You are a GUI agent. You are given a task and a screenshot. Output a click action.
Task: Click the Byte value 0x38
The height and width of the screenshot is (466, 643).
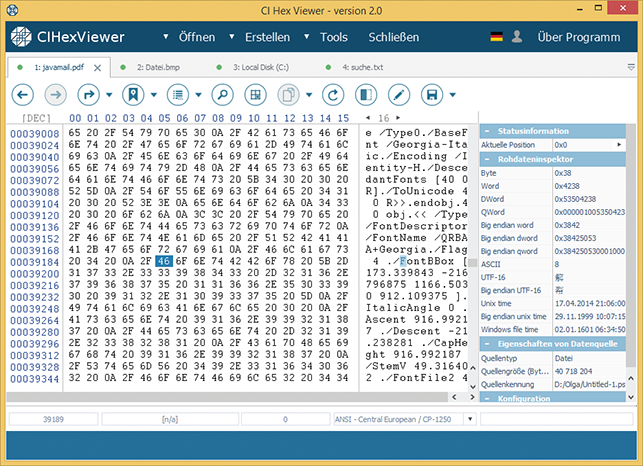click(563, 173)
